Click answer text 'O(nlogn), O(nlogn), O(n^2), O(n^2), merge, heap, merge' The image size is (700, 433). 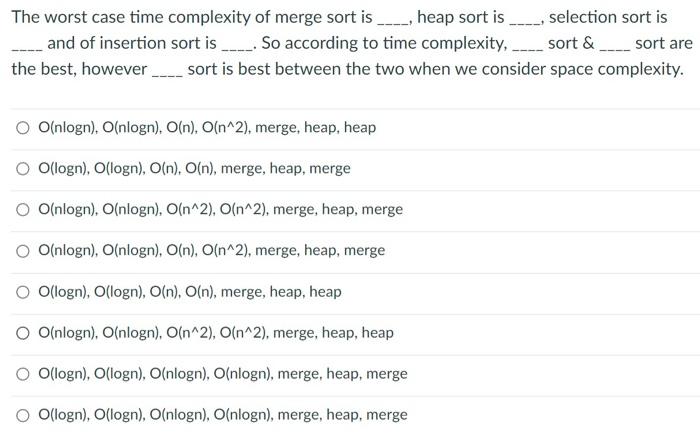(221, 209)
